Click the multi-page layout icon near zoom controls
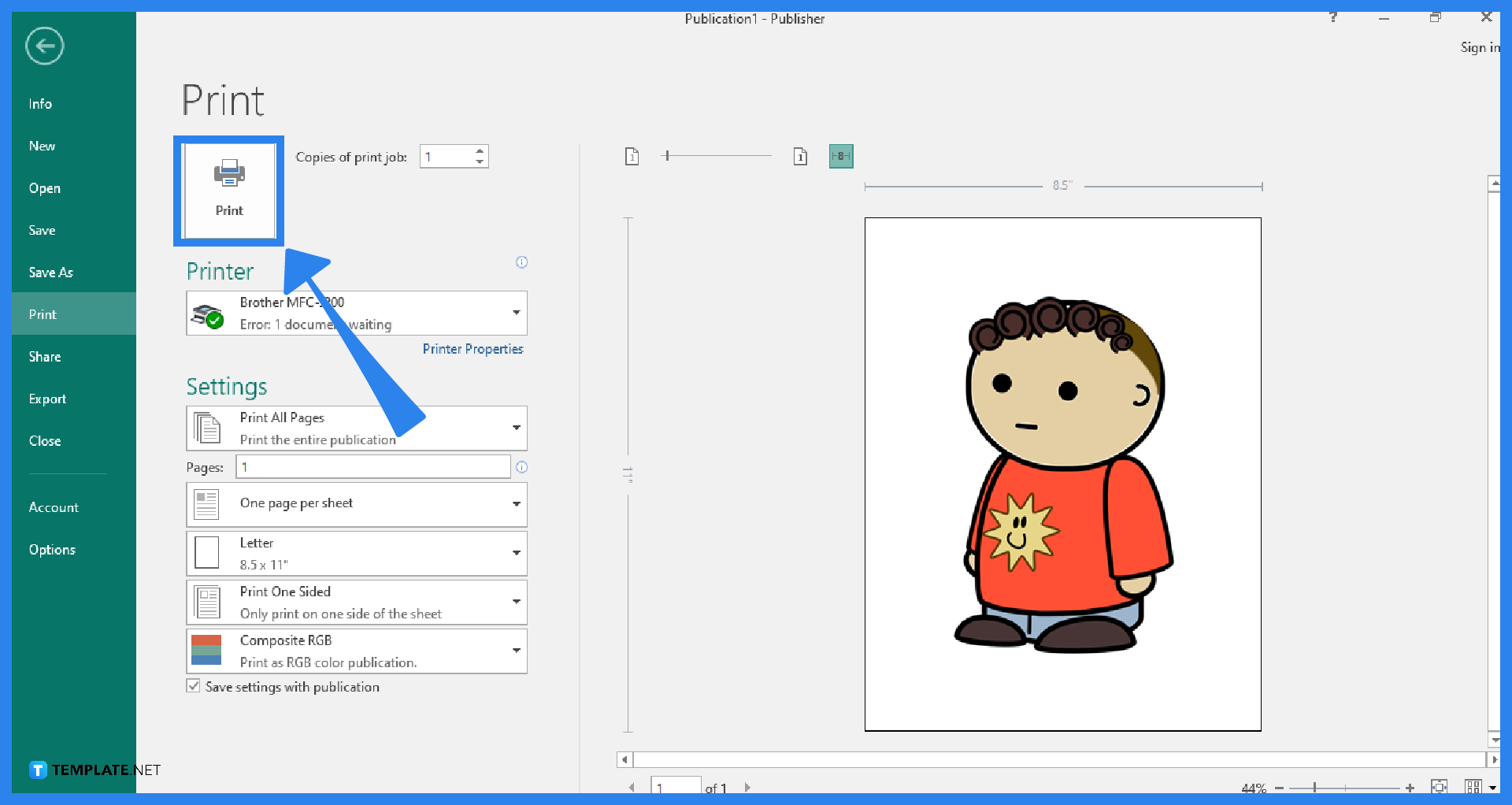The width and height of the screenshot is (1512, 805). pos(1472,787)
